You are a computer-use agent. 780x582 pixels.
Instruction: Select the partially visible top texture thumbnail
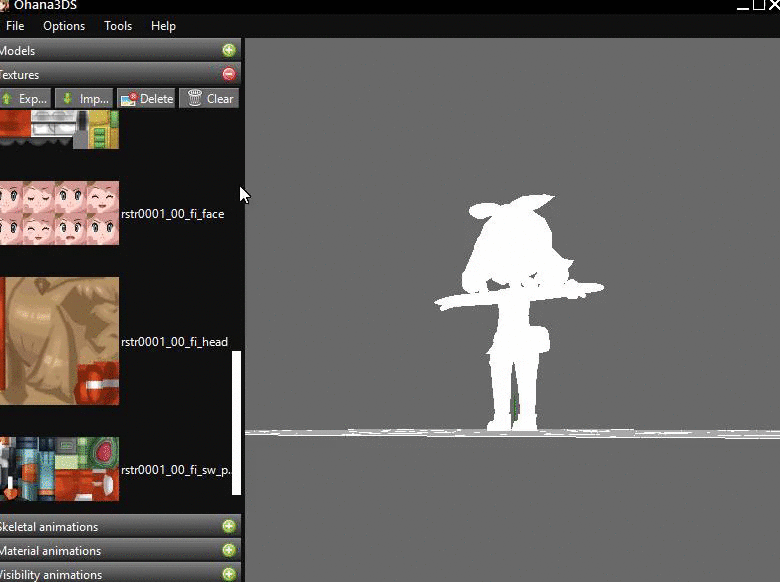tap(59, 129)
